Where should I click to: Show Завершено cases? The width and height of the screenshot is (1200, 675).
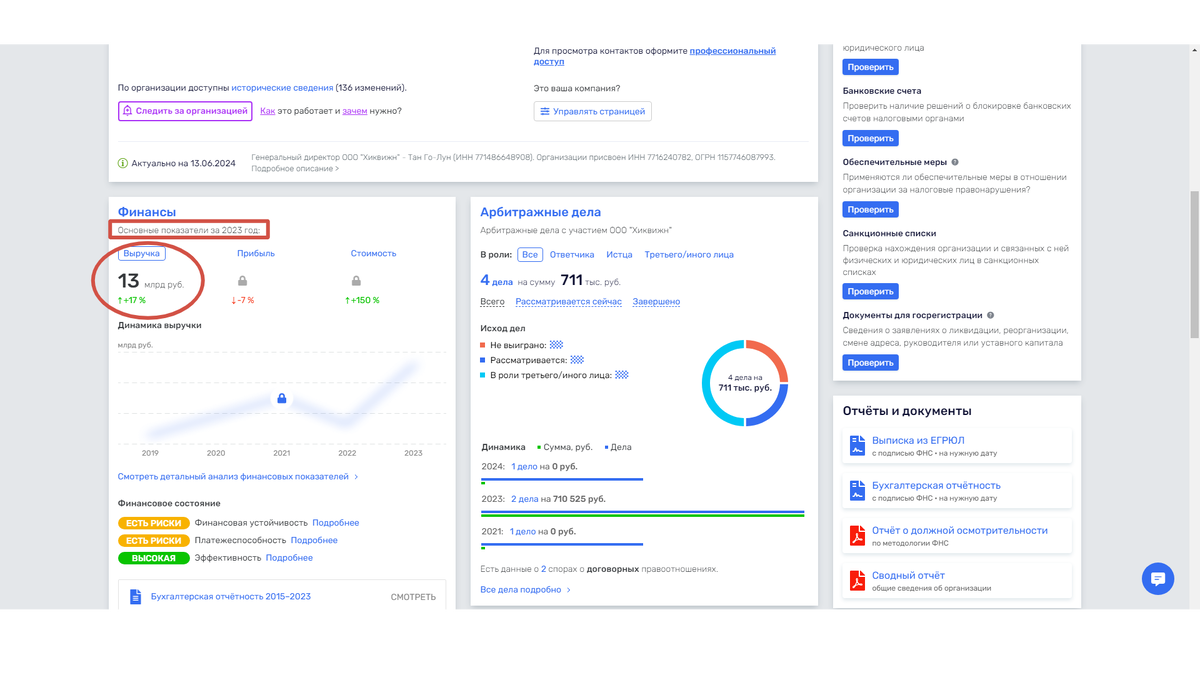[656, 302]
